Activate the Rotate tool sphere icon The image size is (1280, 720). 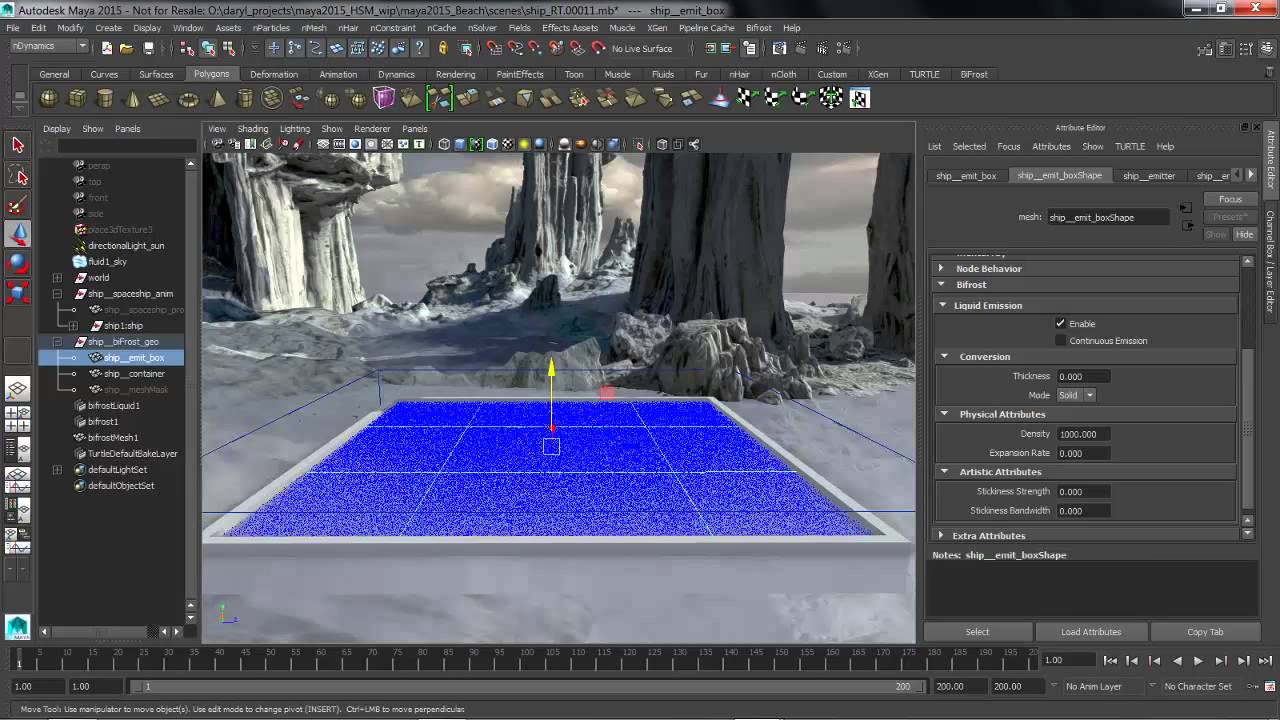[x=17, y=263]
